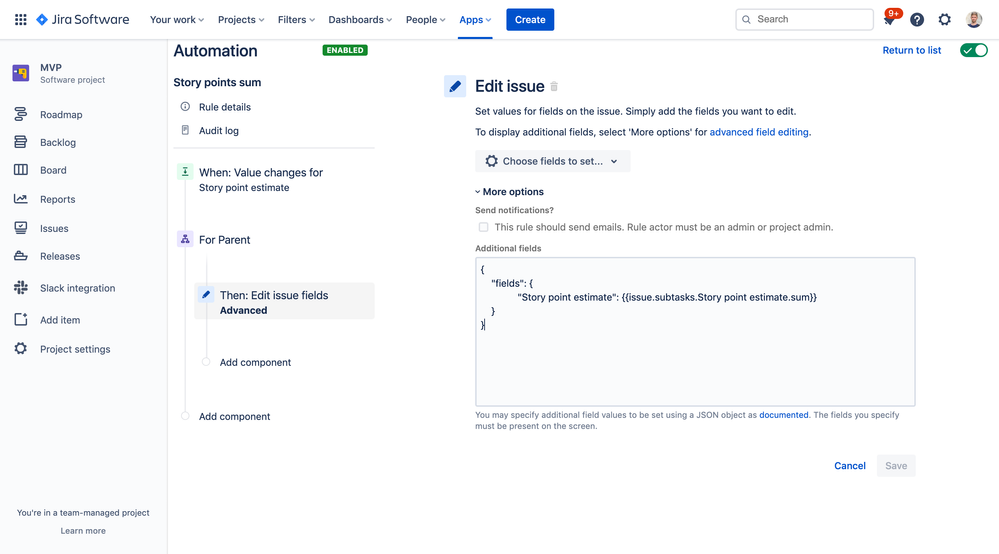
Task: Click the Save button
Action: [x=896, y=465]
